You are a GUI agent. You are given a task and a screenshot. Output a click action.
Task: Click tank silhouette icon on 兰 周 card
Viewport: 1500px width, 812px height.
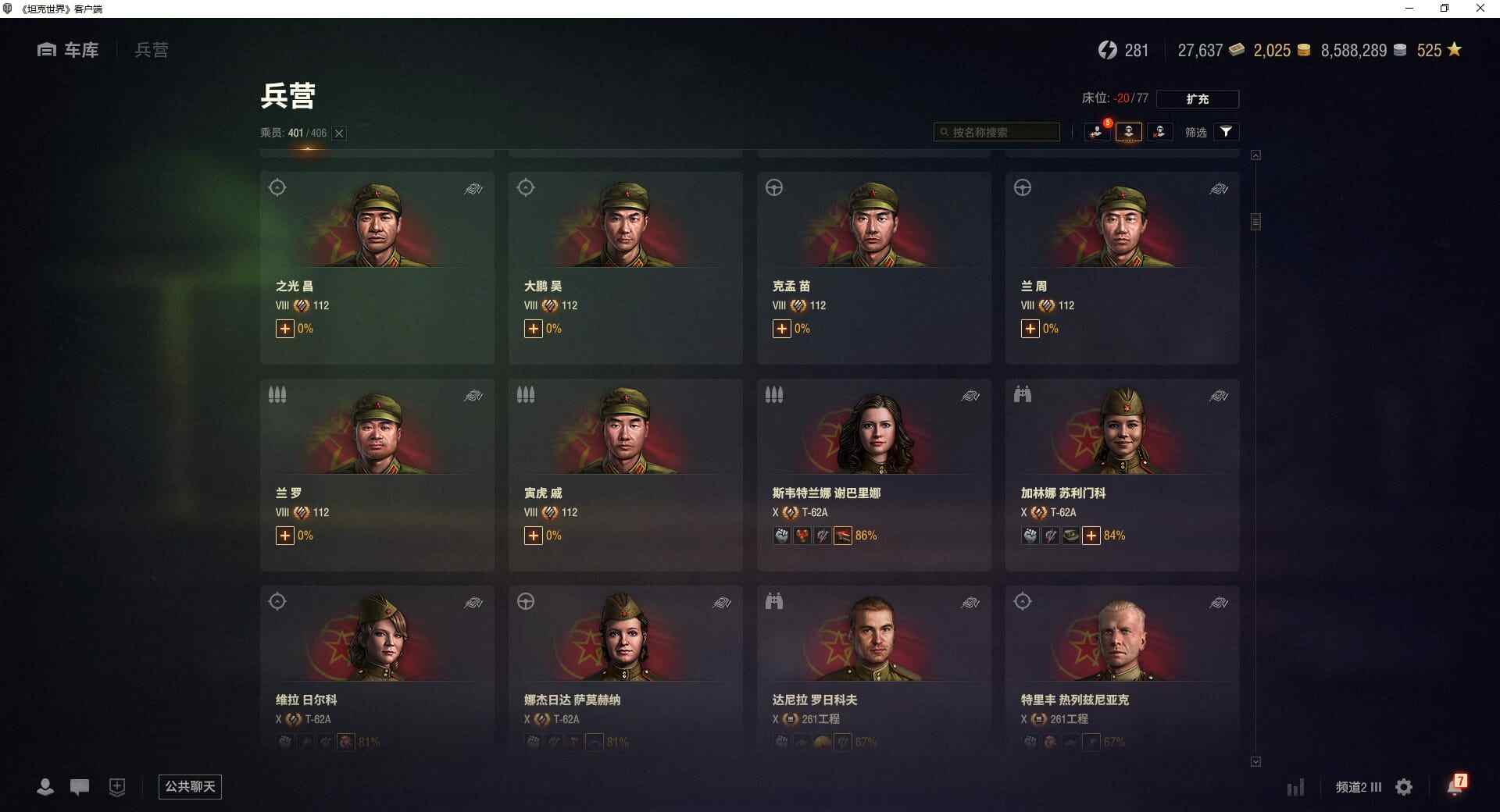pos(1219,189)
